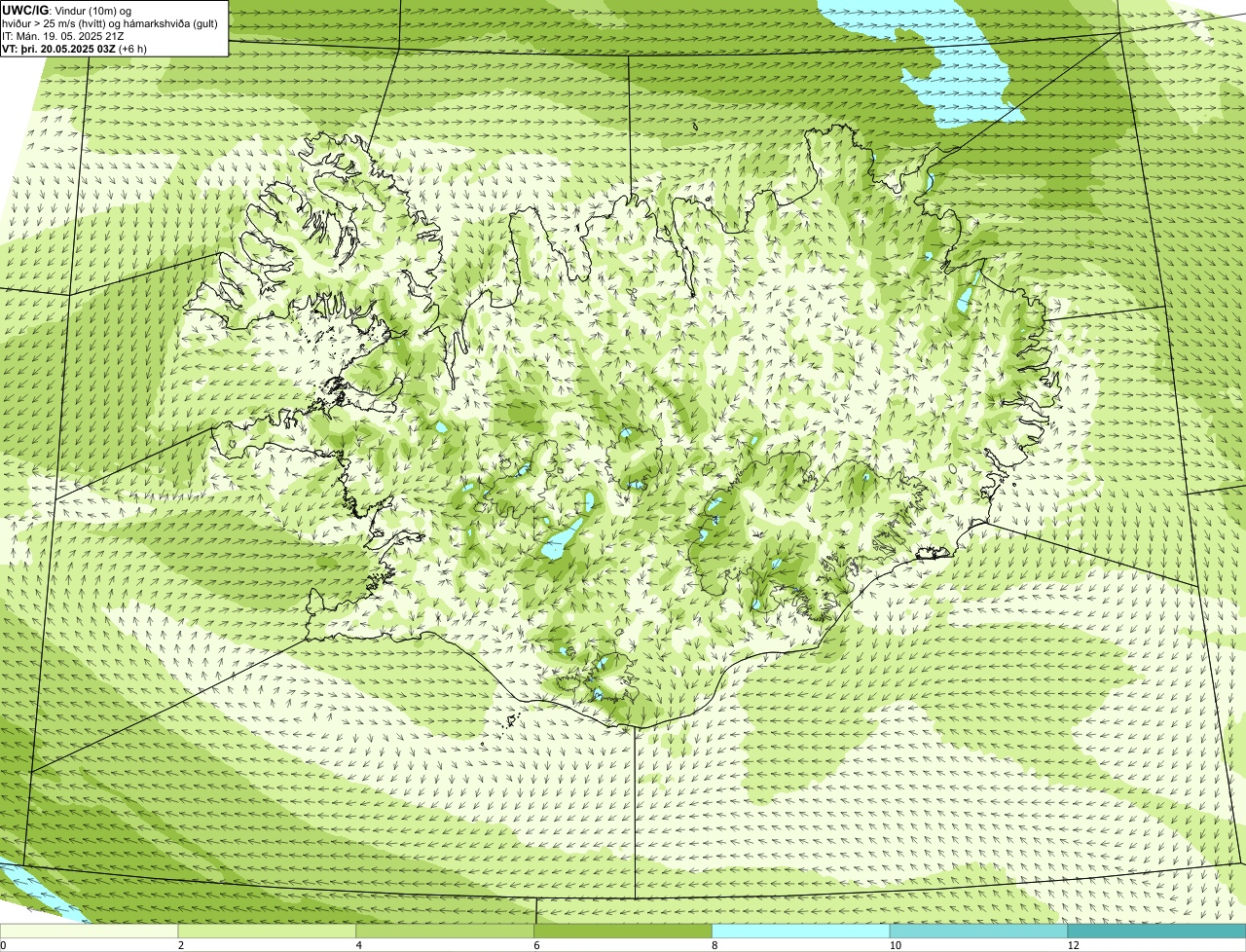The height and width of the screenshot is (952, 1246).
Task: Click the legend tick label '8'
Action: click(x=714, y=945)
